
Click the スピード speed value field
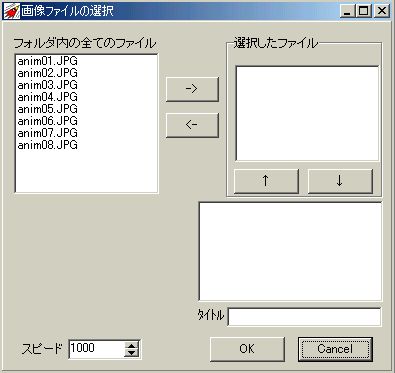point(97,349)
